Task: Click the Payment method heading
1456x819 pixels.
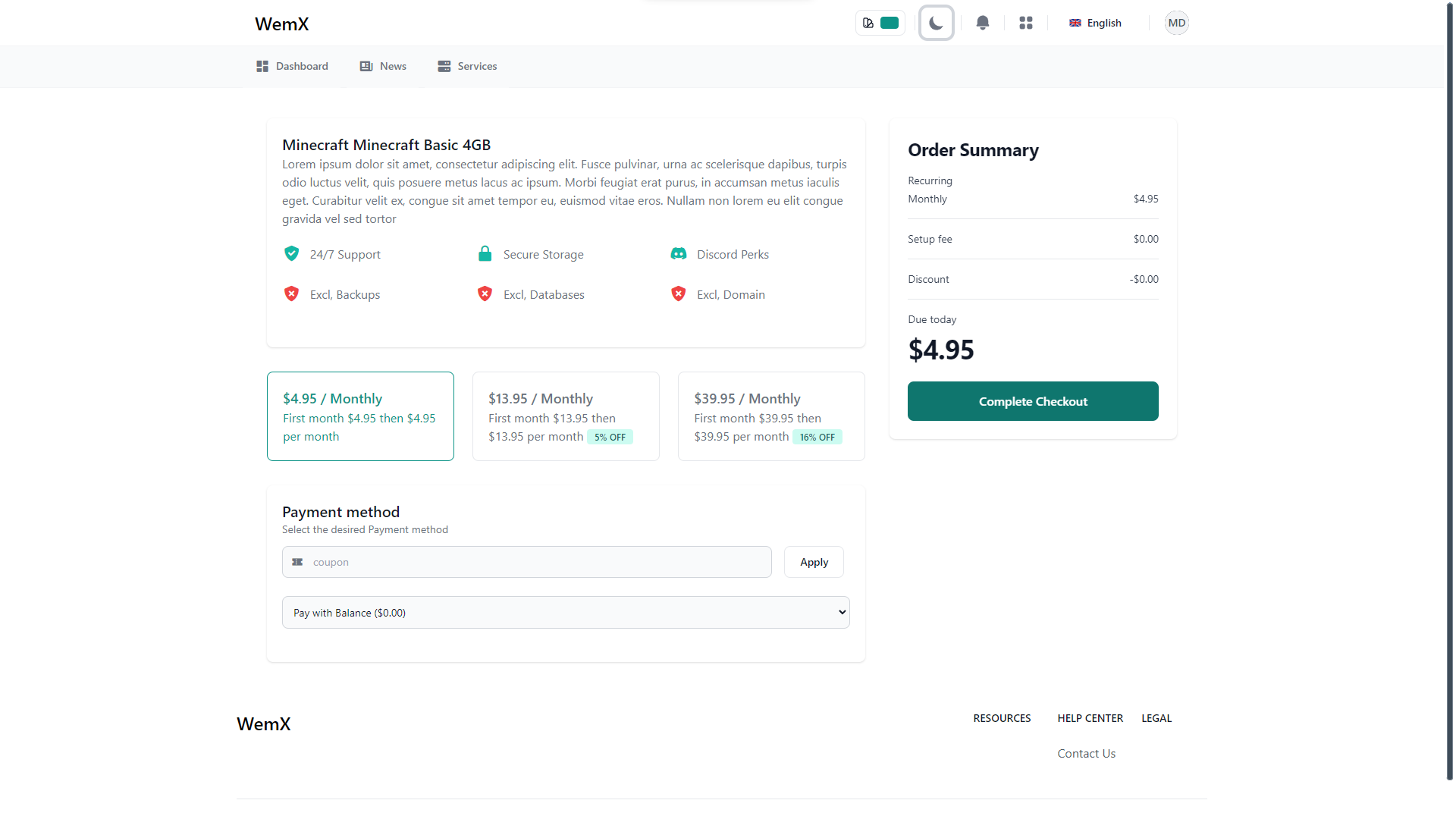Action: tap(340, 512)
